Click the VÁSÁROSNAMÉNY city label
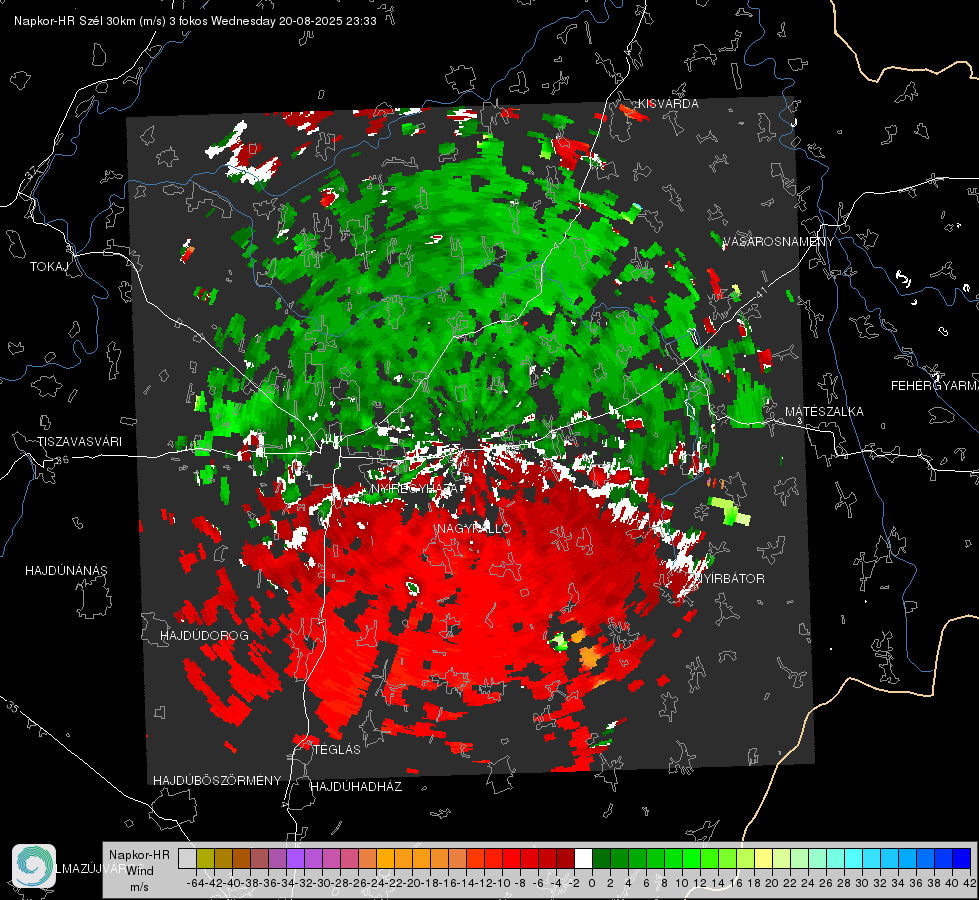This screenshot has height=900, width=979. tap(778, 242)
